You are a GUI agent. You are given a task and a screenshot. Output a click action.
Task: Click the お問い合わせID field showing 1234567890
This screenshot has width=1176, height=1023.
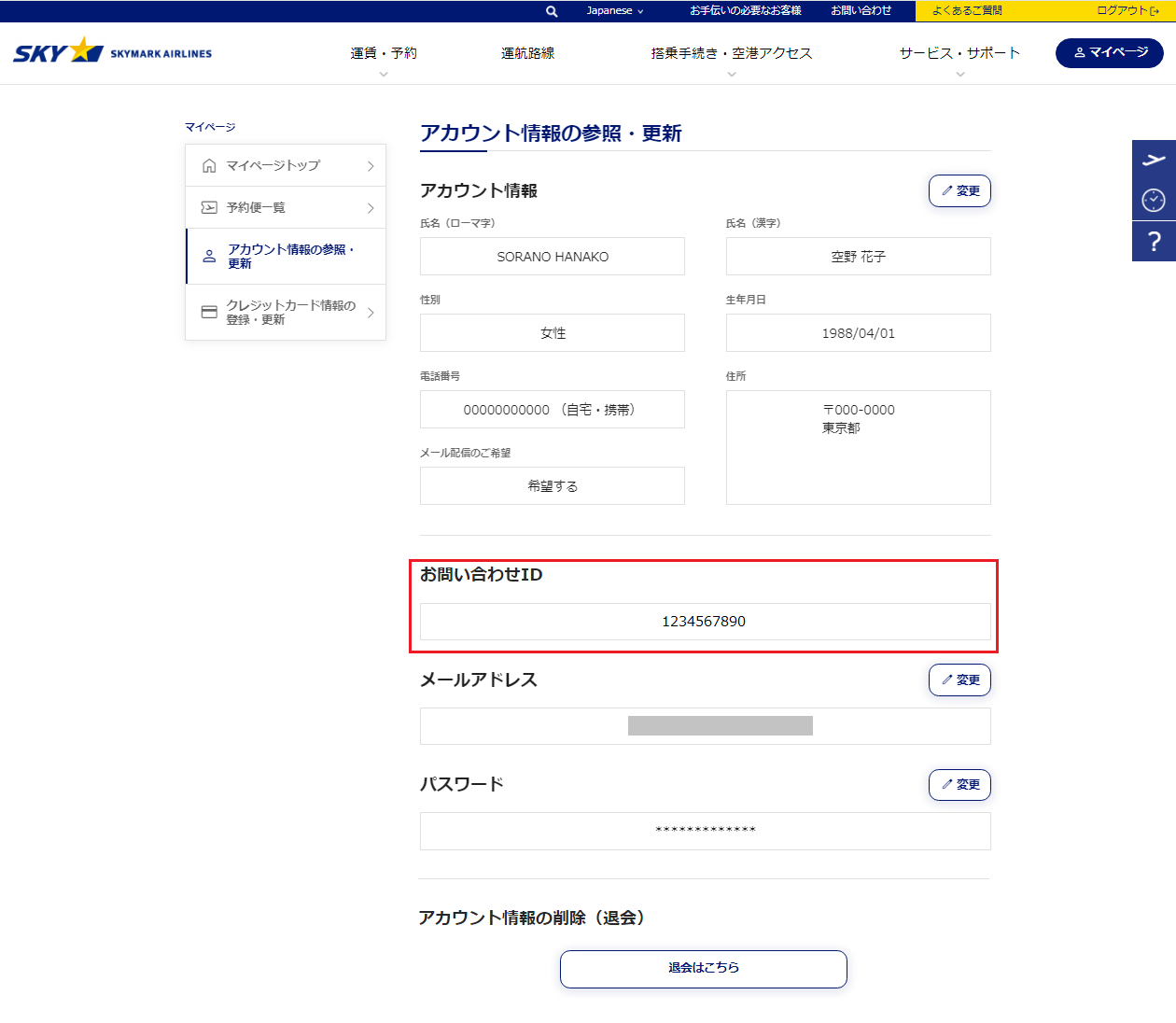tap(705, 622)
